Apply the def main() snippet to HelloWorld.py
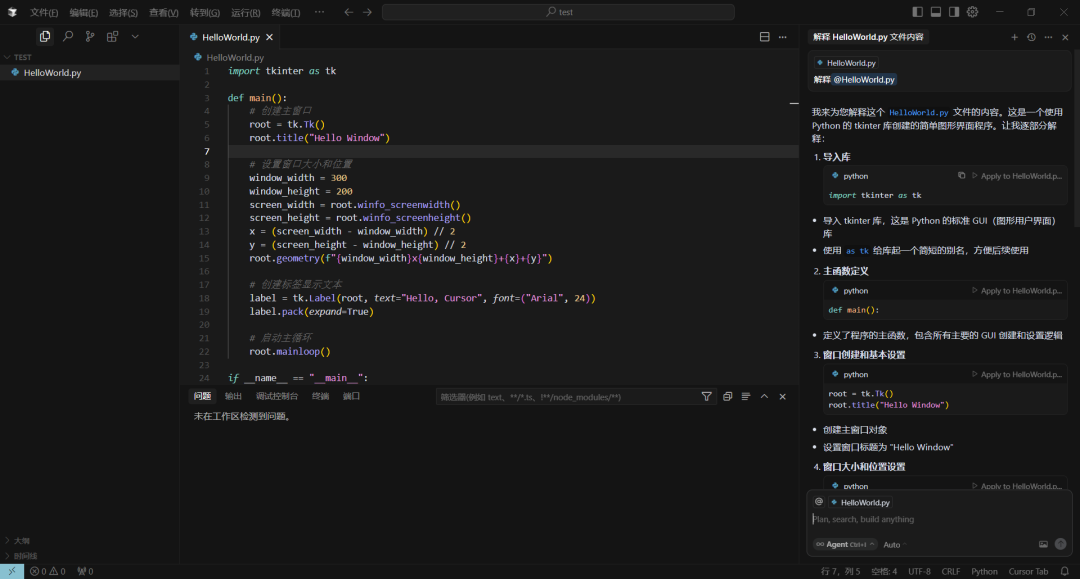This screenshot has height=579, width=1080. (1017, 291)
